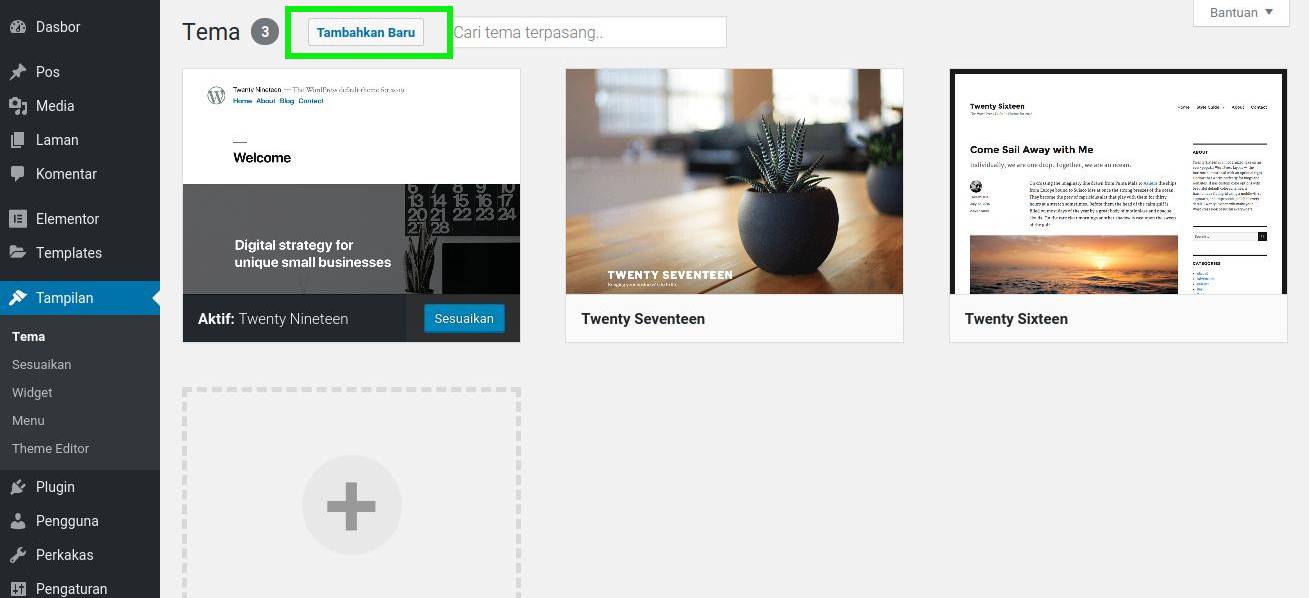
Task: Open the Komentar speech bubble icon
Action: click(18, 174)
